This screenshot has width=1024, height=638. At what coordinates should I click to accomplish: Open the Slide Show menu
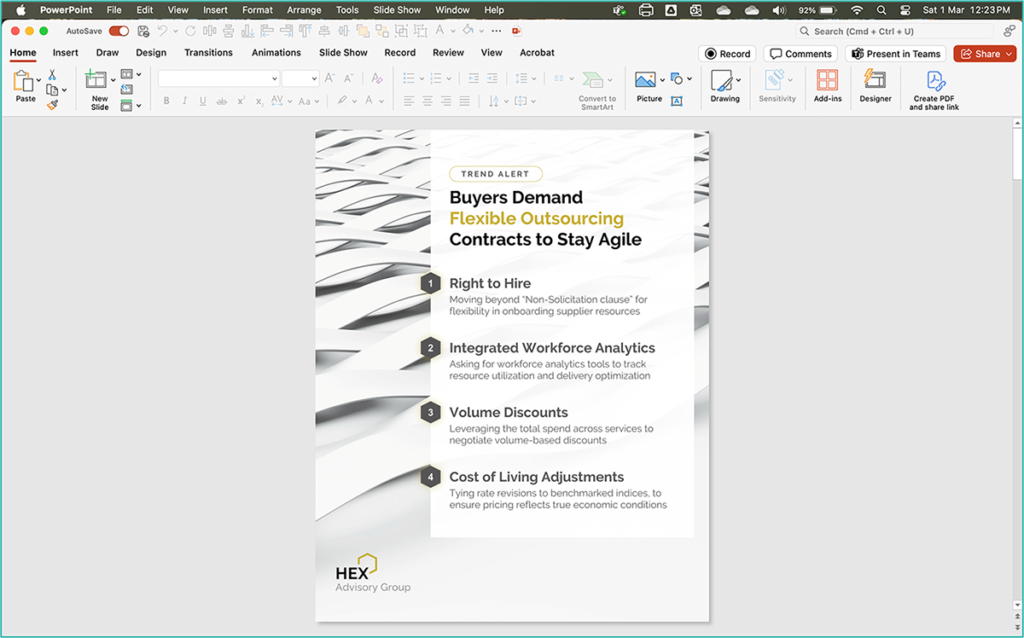coord(396,10)
